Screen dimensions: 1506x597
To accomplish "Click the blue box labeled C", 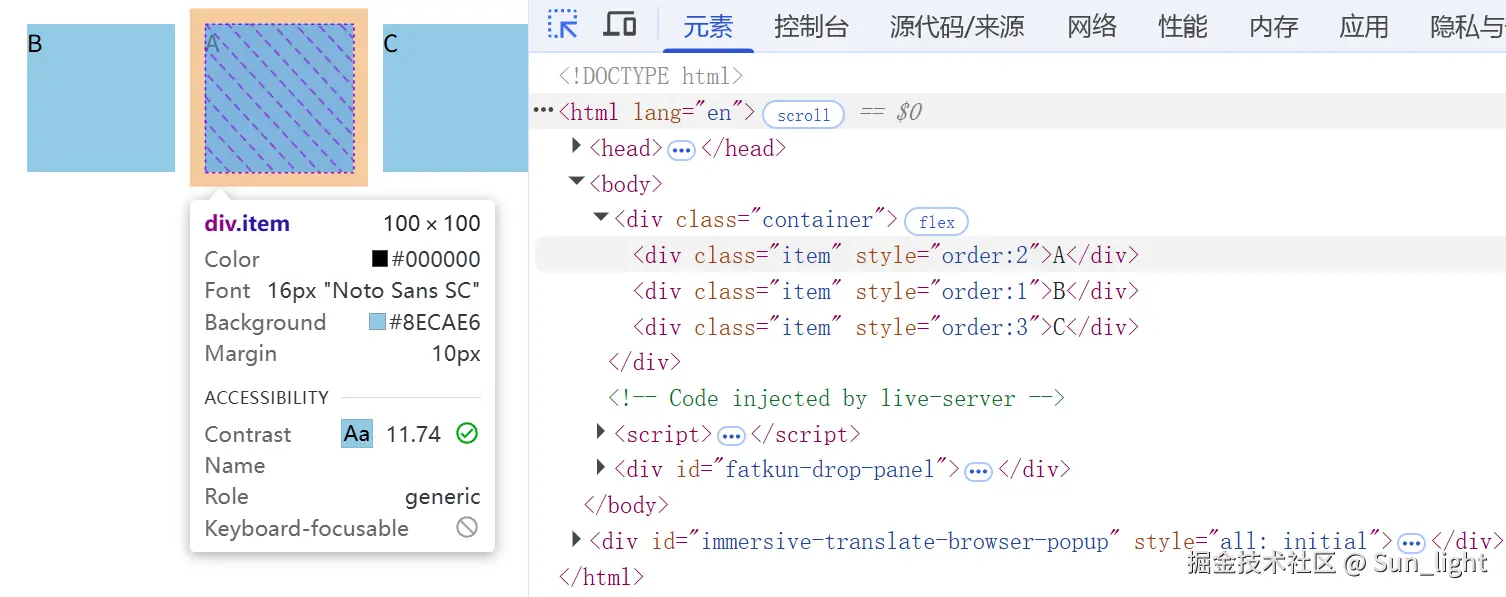I will [455, 98].
